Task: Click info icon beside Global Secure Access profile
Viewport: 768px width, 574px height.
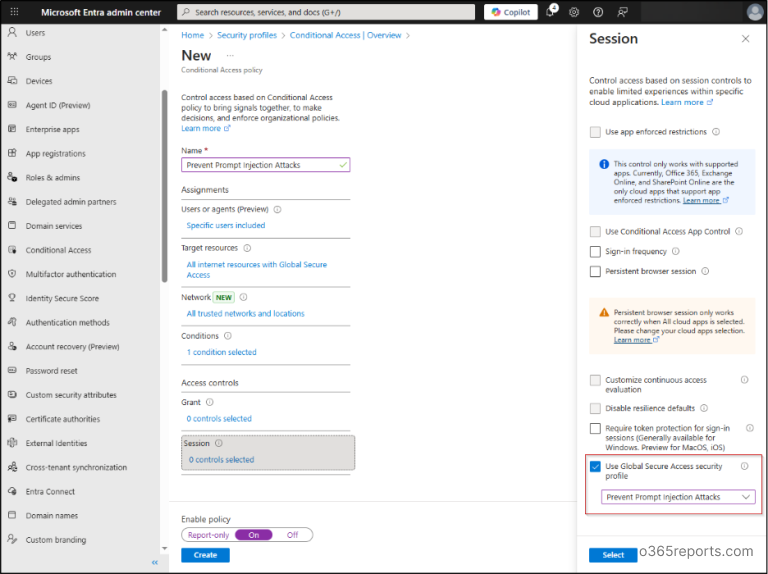Action: pyautogui.click(x=744, y=466)
